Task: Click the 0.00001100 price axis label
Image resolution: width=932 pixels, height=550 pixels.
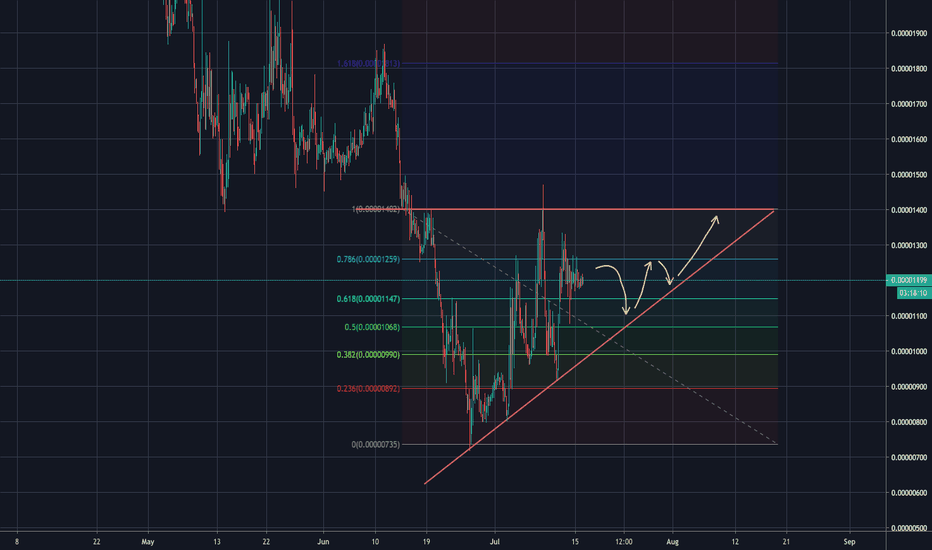Action: pos(909,316)
